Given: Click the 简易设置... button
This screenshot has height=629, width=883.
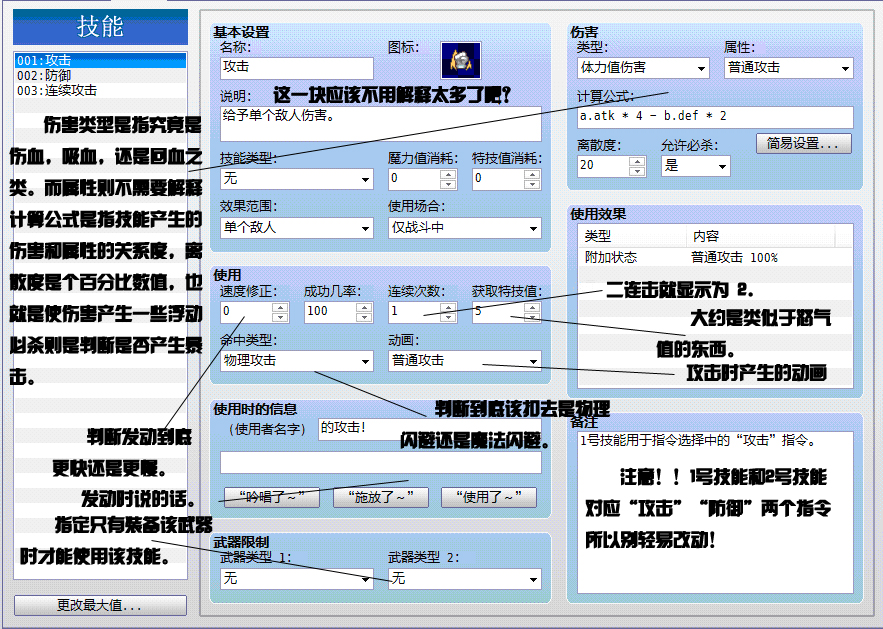Looking at the screenshot, I should pyautogui.click(x=804, y=144).
